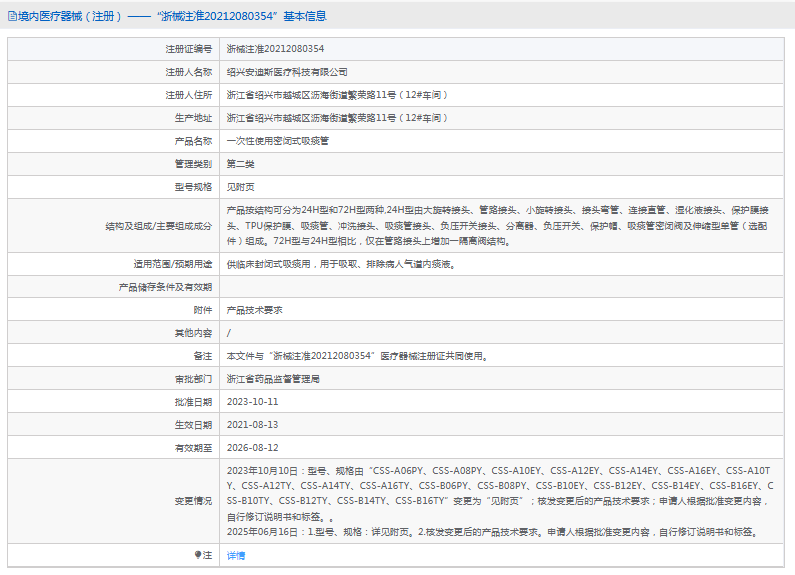795x575 pixels.
Task: Select registration number value 浙械注准20212080354
Action: click(x=275, y=49)
